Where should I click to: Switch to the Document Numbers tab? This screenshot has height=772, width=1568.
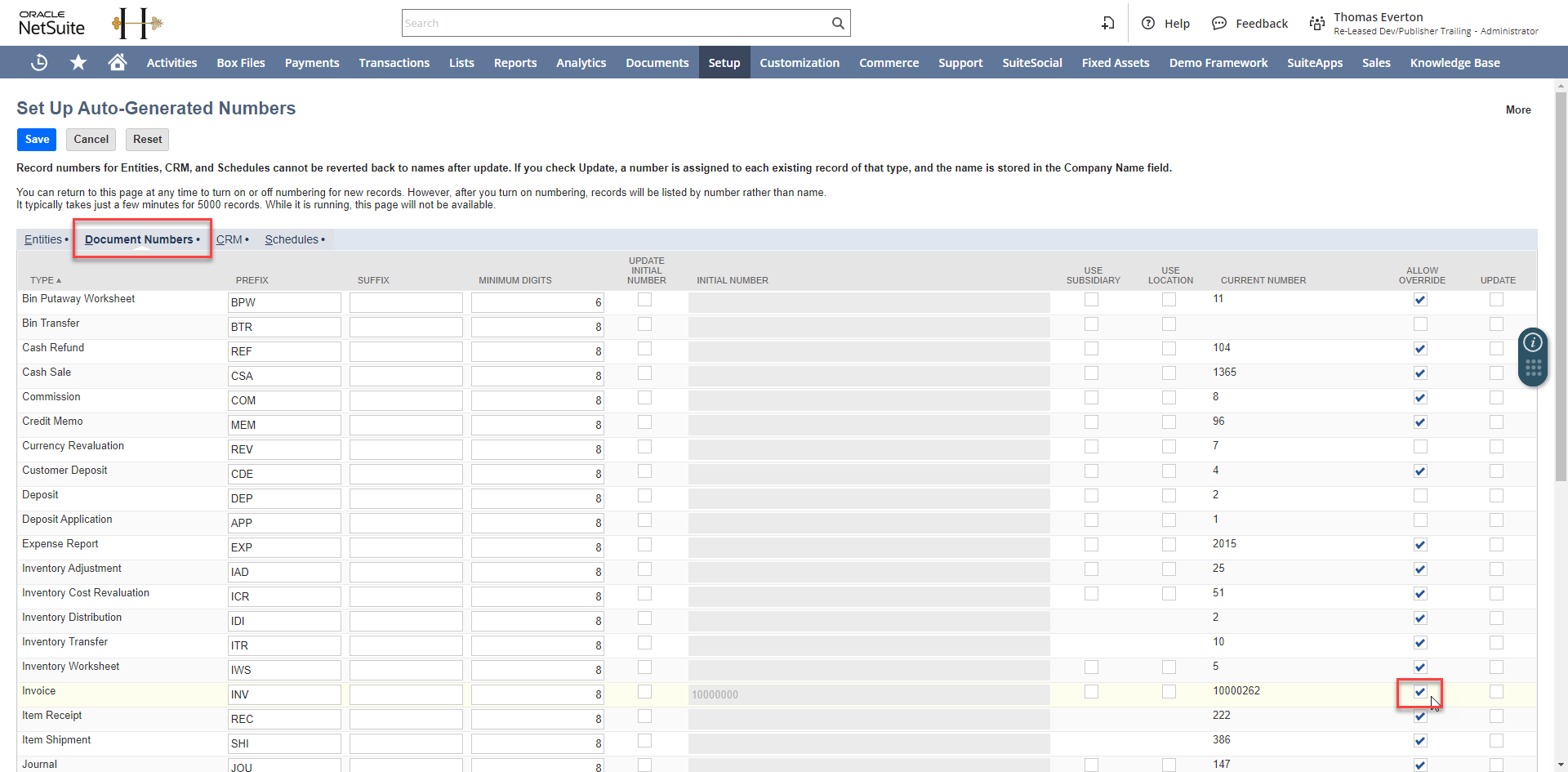140,239
